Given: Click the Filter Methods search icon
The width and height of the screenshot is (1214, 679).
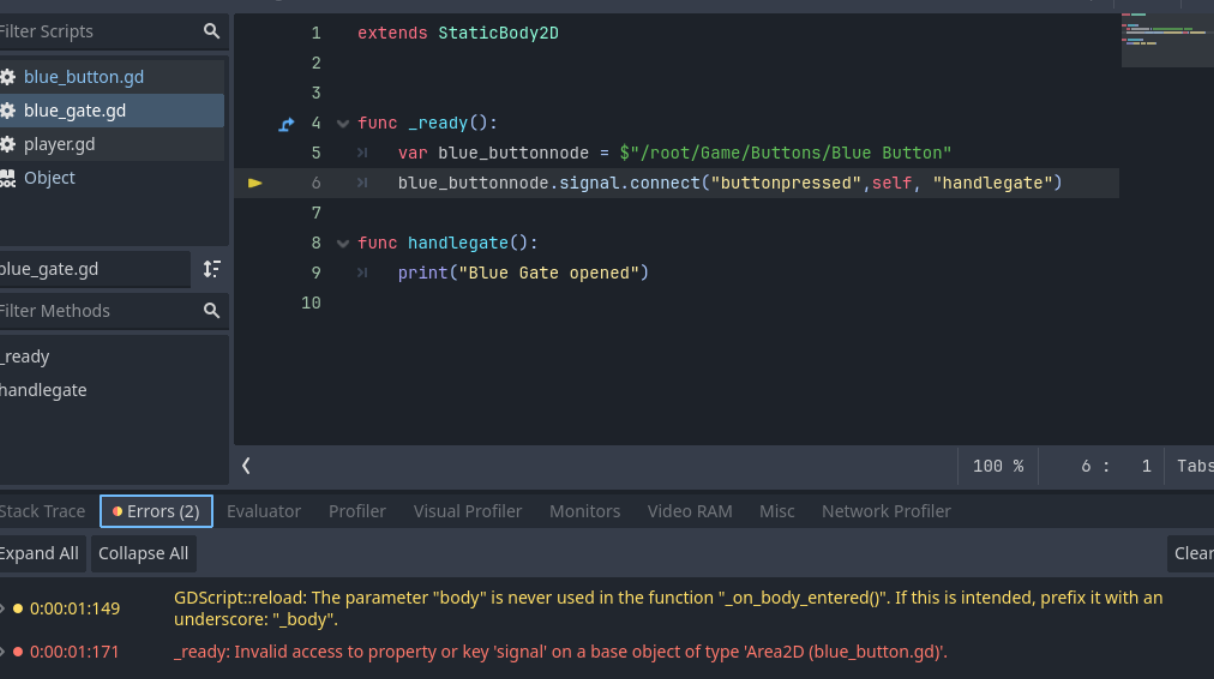Looking at the screenshot, I should [211, 311].
